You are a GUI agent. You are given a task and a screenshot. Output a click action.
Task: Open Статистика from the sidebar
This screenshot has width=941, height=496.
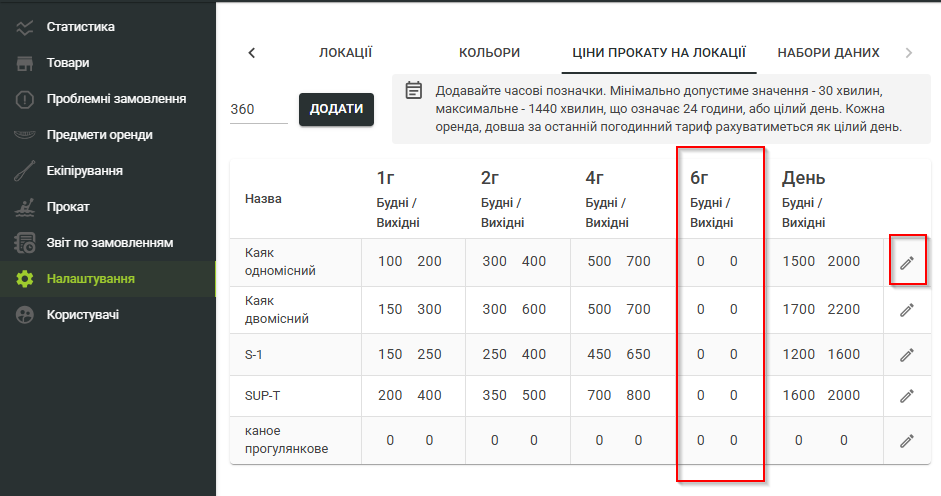click(x=80, y=27)
